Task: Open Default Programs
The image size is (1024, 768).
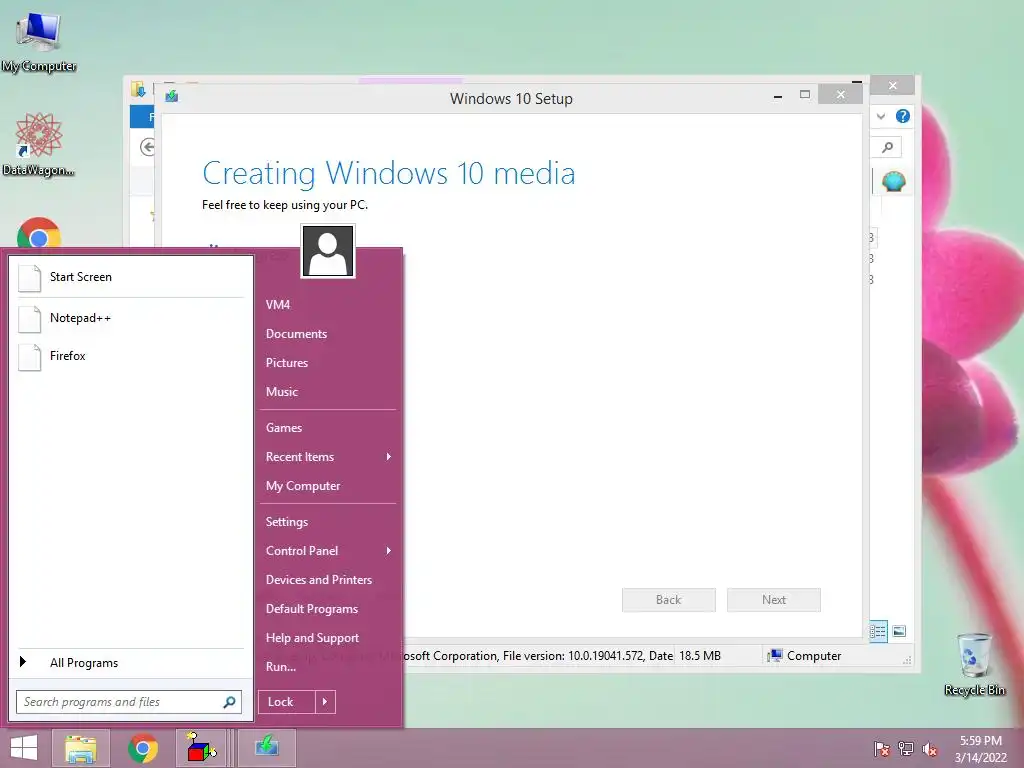Action: pyautogui.click(x=312, y=609)
